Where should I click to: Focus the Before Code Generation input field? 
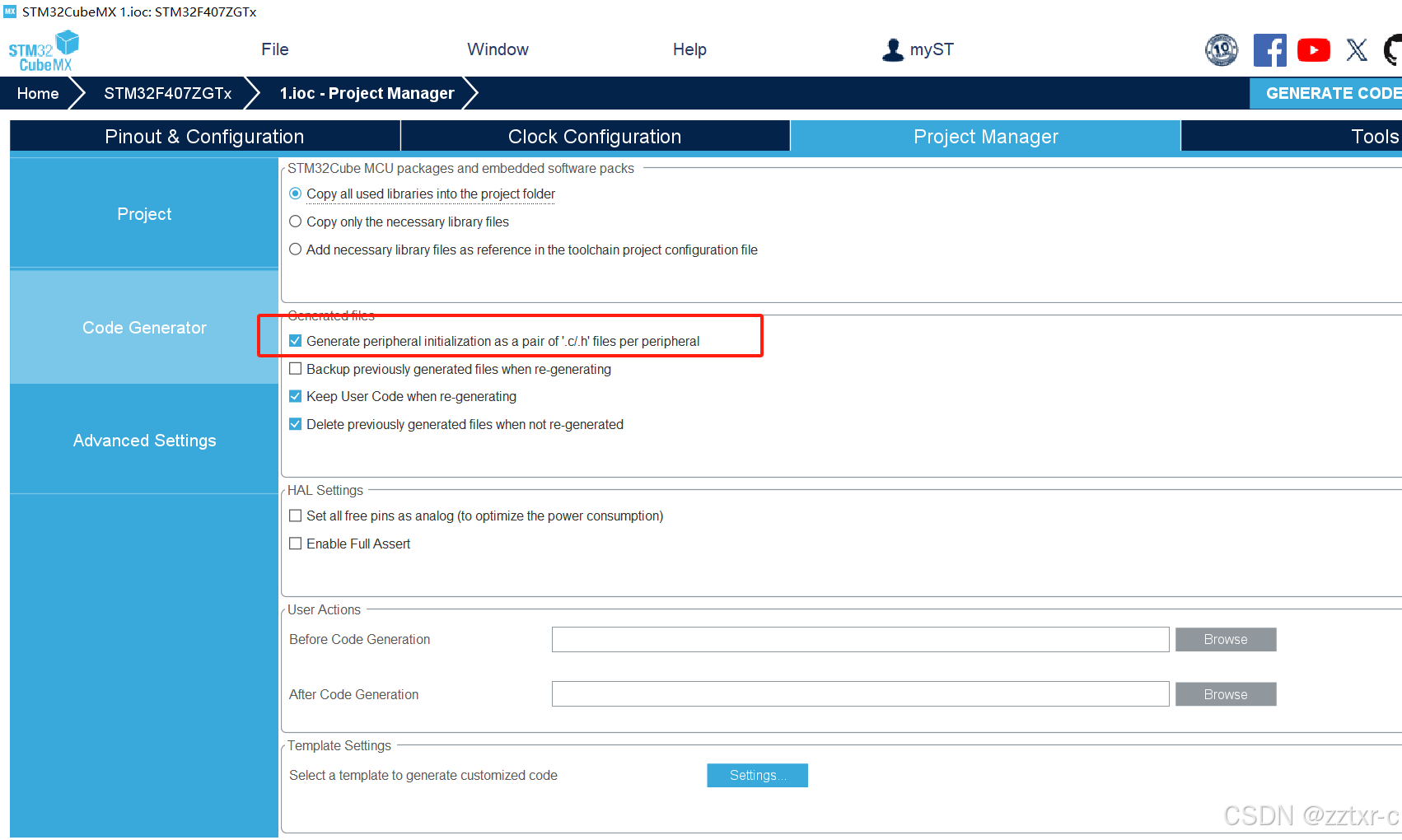[x=860, y=639]
